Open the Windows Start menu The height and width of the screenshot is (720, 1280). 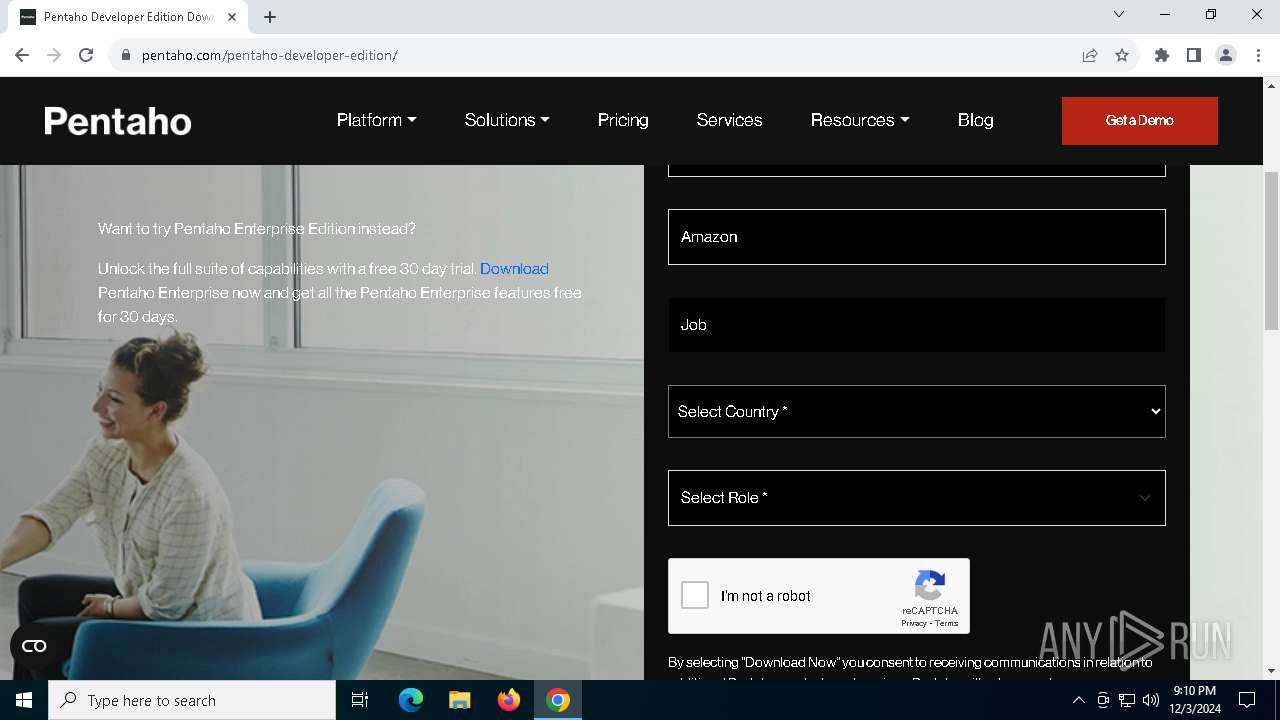point(24,700)
